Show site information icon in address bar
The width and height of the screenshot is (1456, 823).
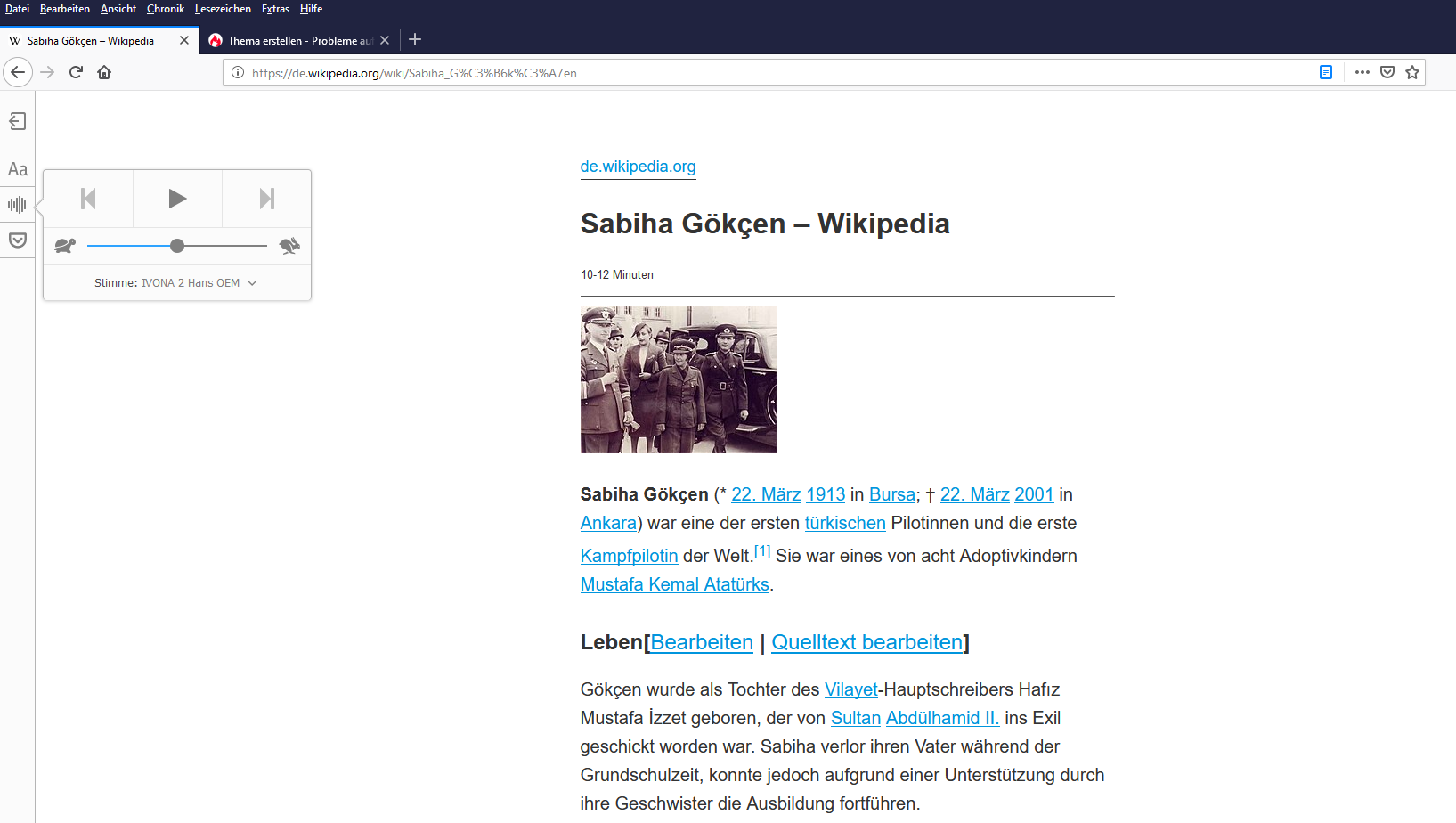coord(238,73)
